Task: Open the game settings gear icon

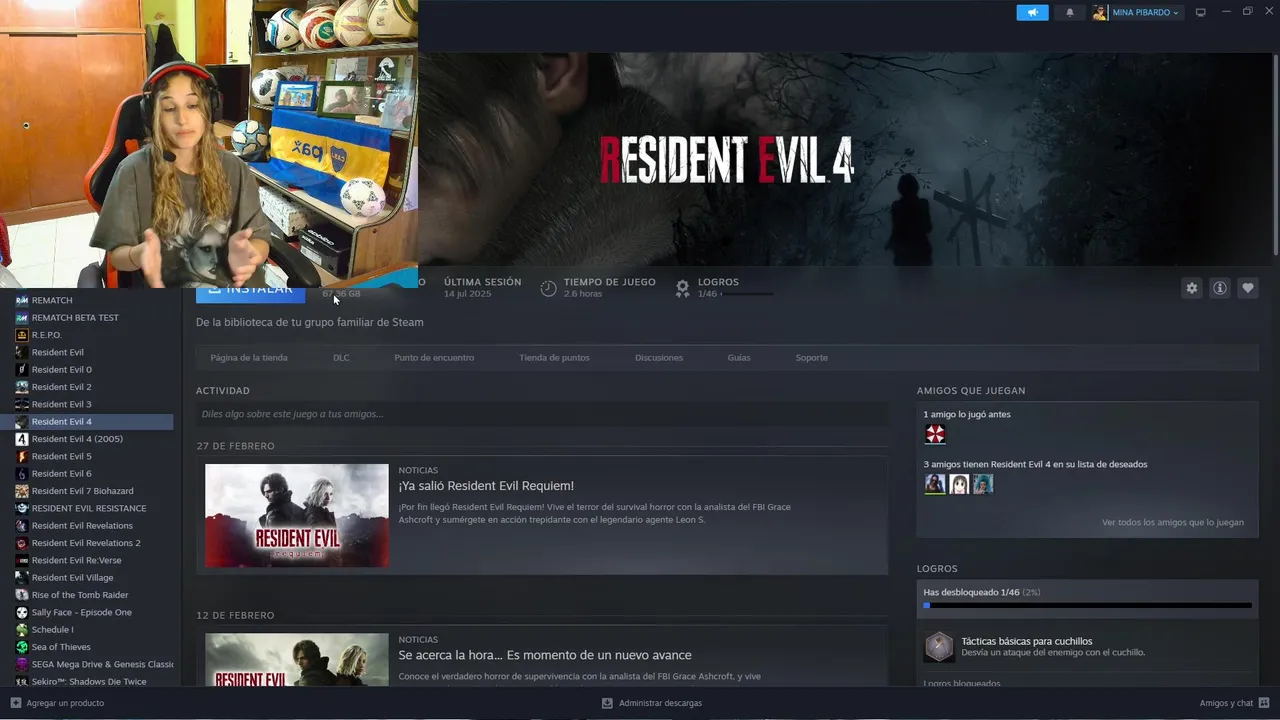Action: coord(1191,288)
